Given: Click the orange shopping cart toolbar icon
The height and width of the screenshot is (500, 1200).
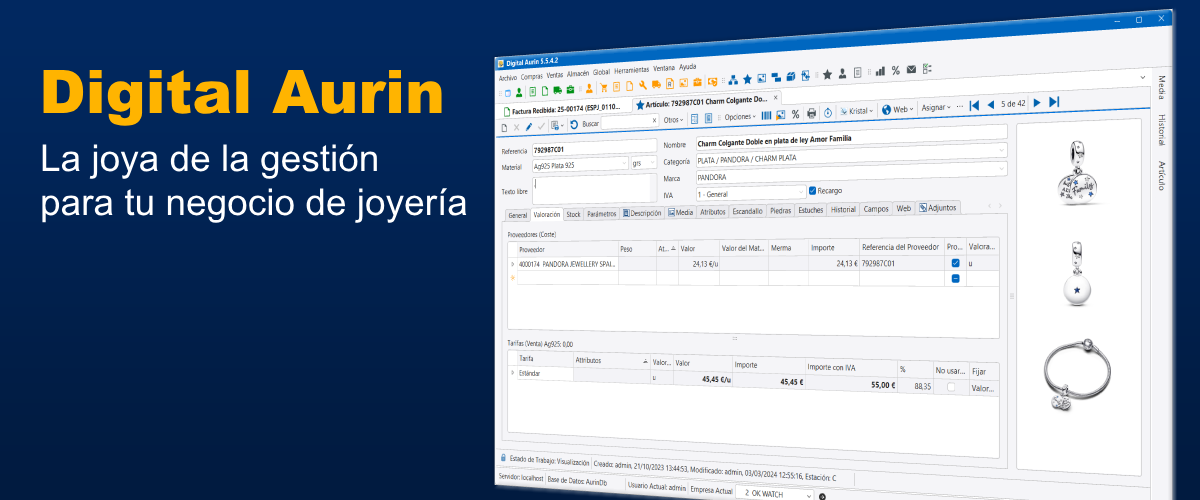Looking at the screenshot, I should pyautogui.click(x=604, y=87).
